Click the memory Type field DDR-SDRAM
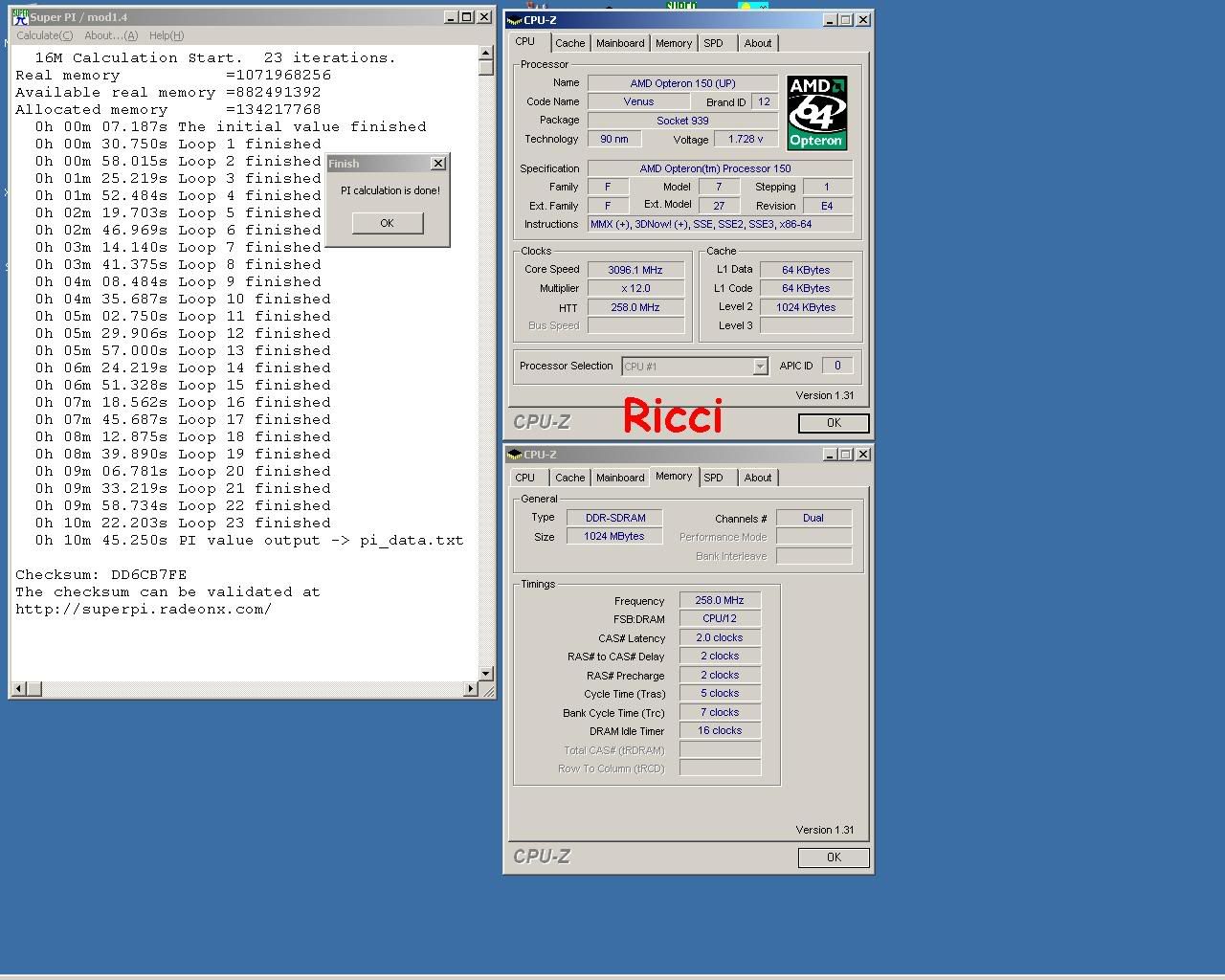 tap(614, 518)
